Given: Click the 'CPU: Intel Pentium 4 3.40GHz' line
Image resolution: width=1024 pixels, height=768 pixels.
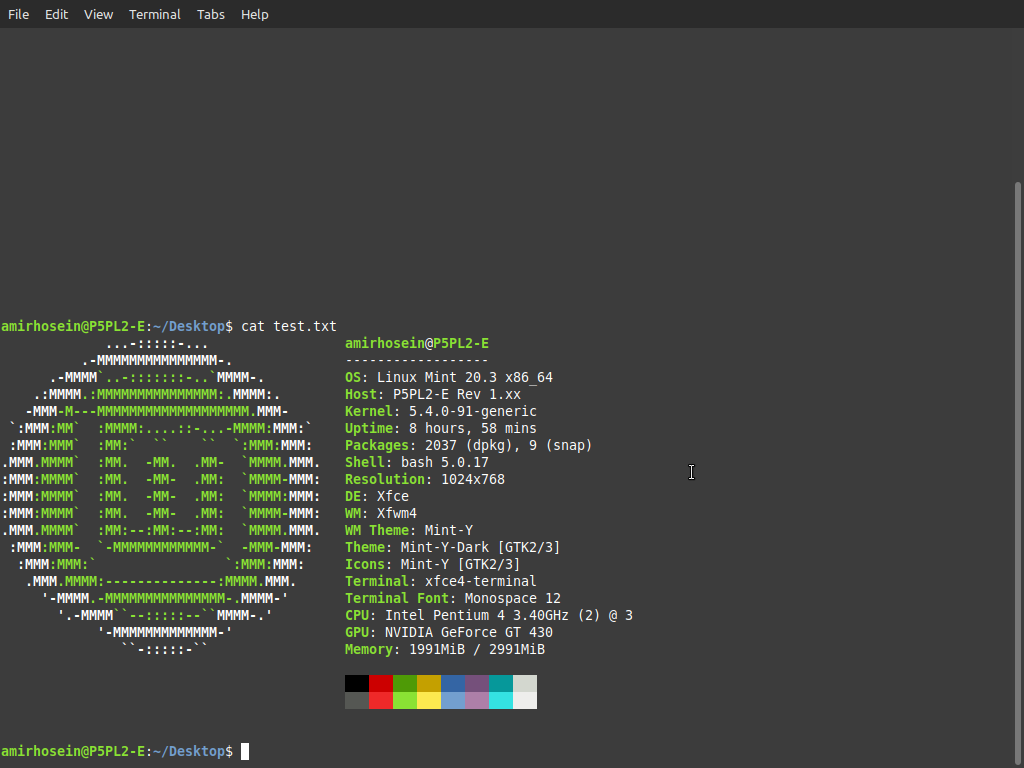Looking at the screenshot, I should click(x=488, y=615).
